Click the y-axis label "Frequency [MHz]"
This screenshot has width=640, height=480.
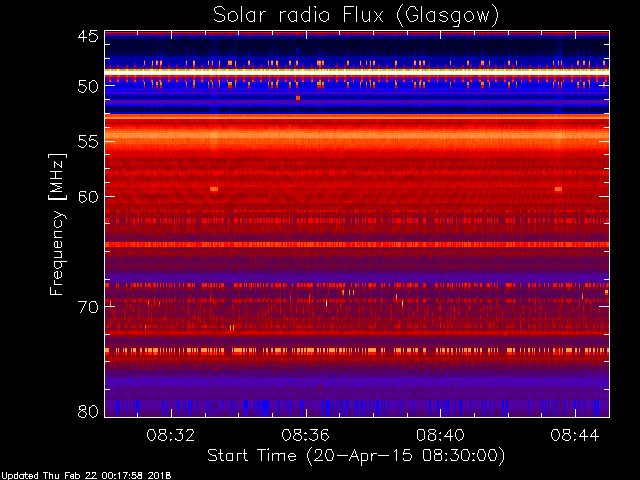tap(57, 224)
